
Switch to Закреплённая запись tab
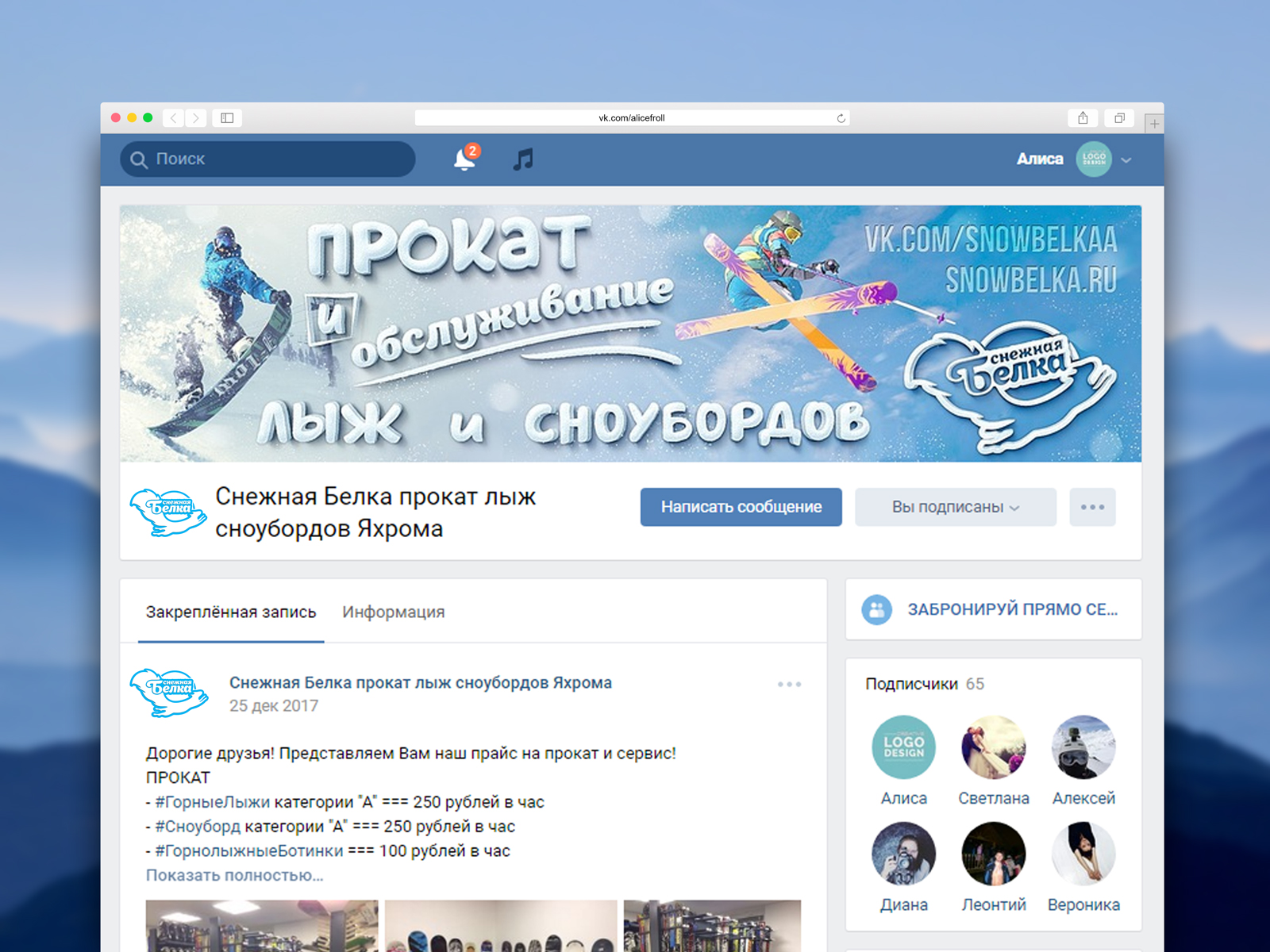pyautogui.click(x=231, y=612)
